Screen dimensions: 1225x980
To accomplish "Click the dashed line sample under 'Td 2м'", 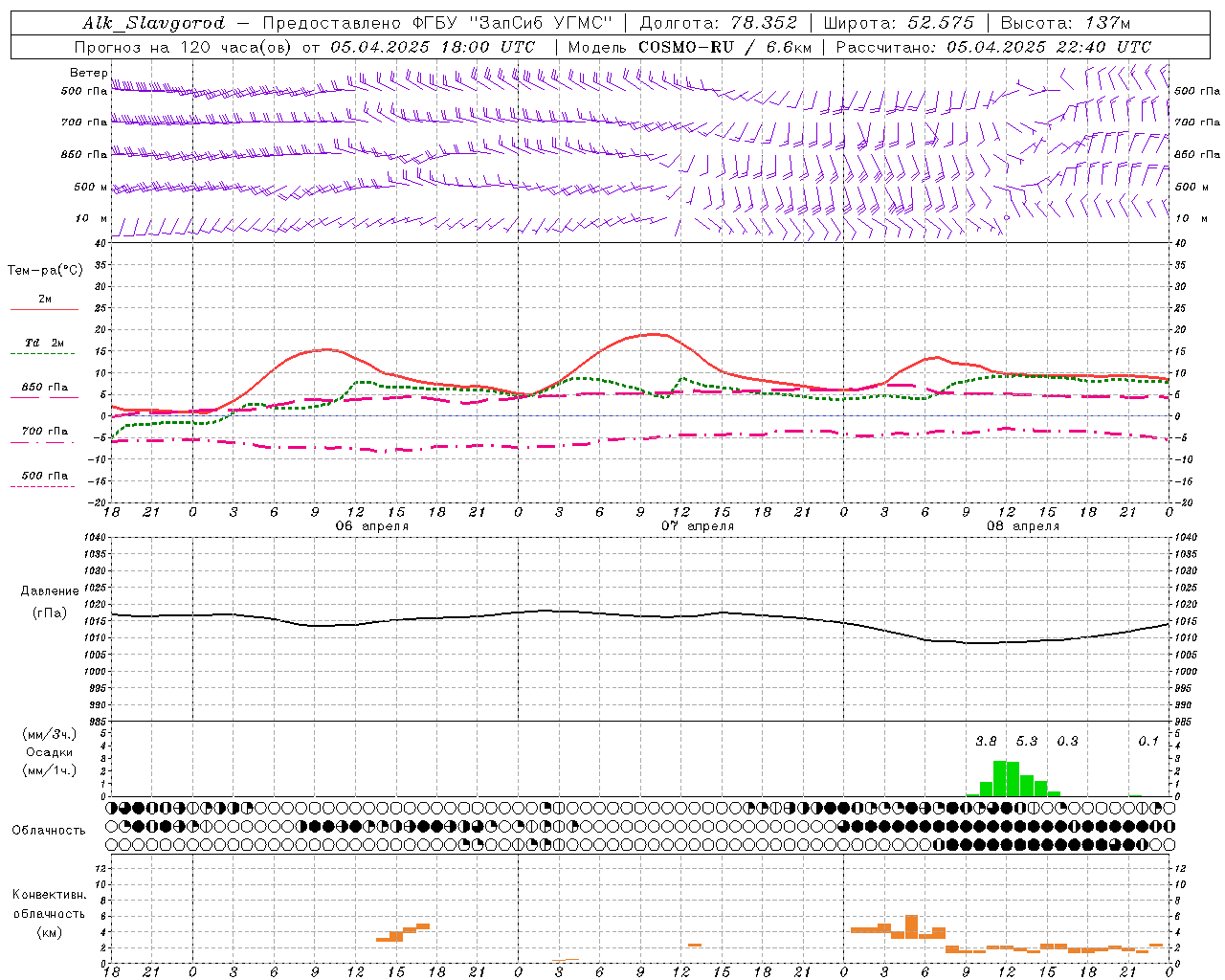I will click(x=43, y=354).
